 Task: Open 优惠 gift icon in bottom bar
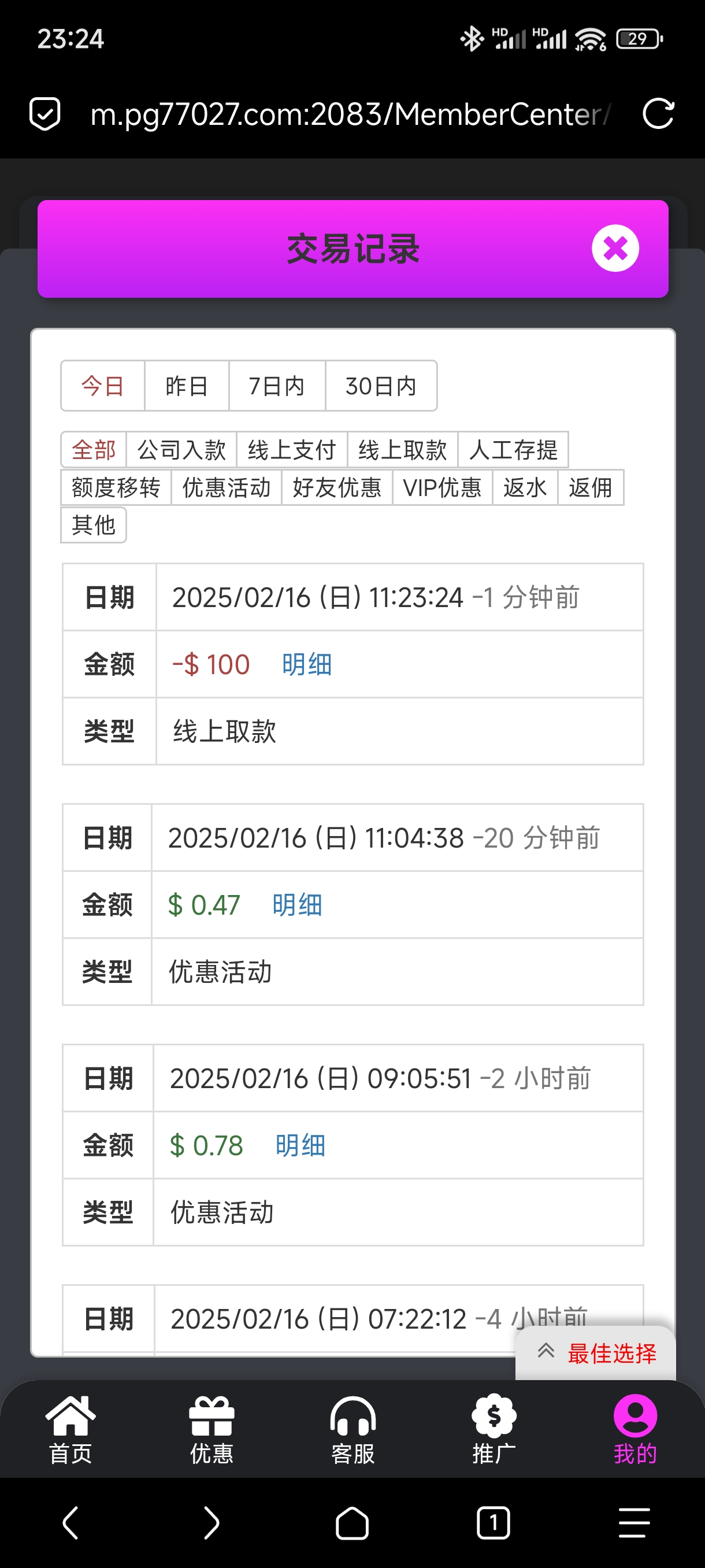[x=211, y=1428]
